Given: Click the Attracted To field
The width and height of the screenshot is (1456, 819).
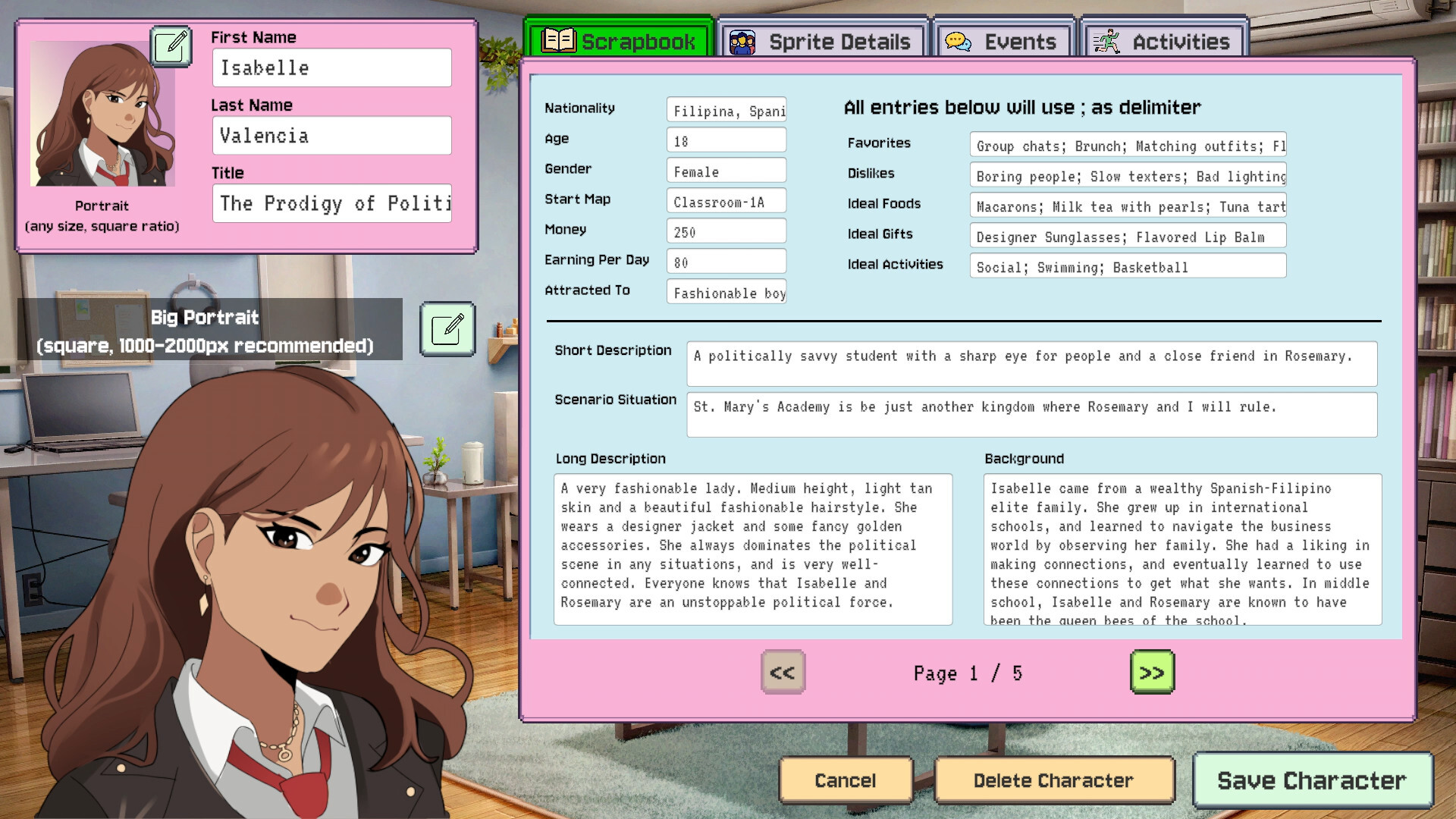Looking at the screenshot, I should click(726, 292).
